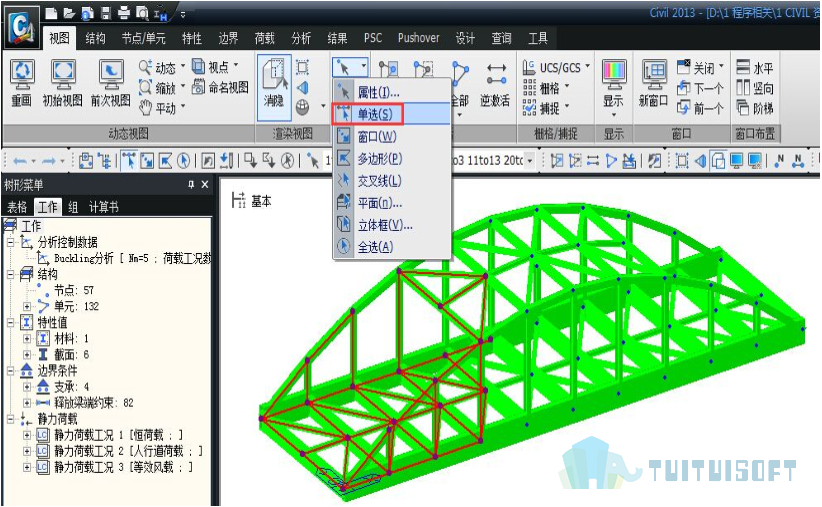Choose 全选(A) from the selection menu
Screen dimensions: 822x507
392,246
